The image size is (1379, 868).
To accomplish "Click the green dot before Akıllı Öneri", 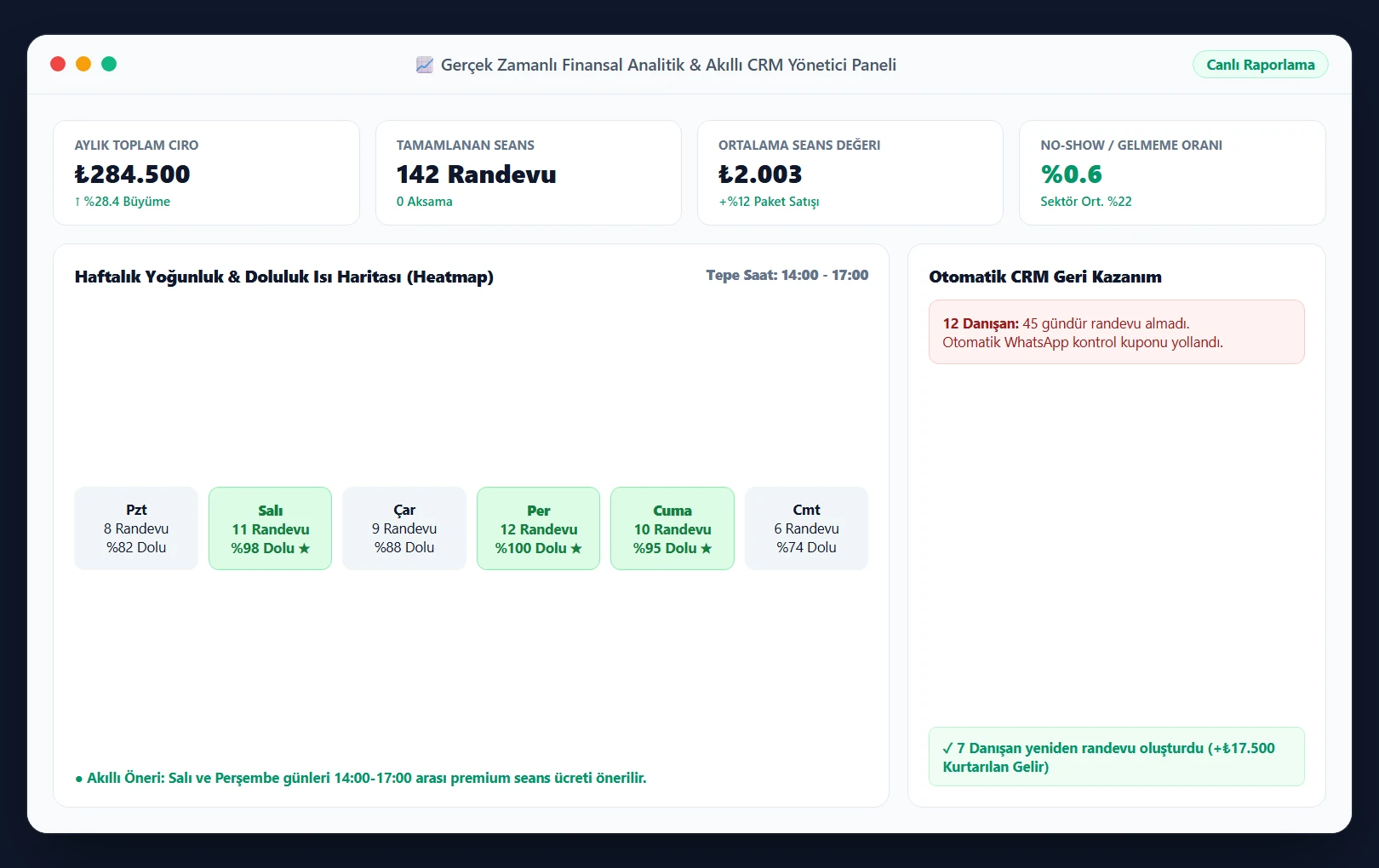I will tap(79, 779).
